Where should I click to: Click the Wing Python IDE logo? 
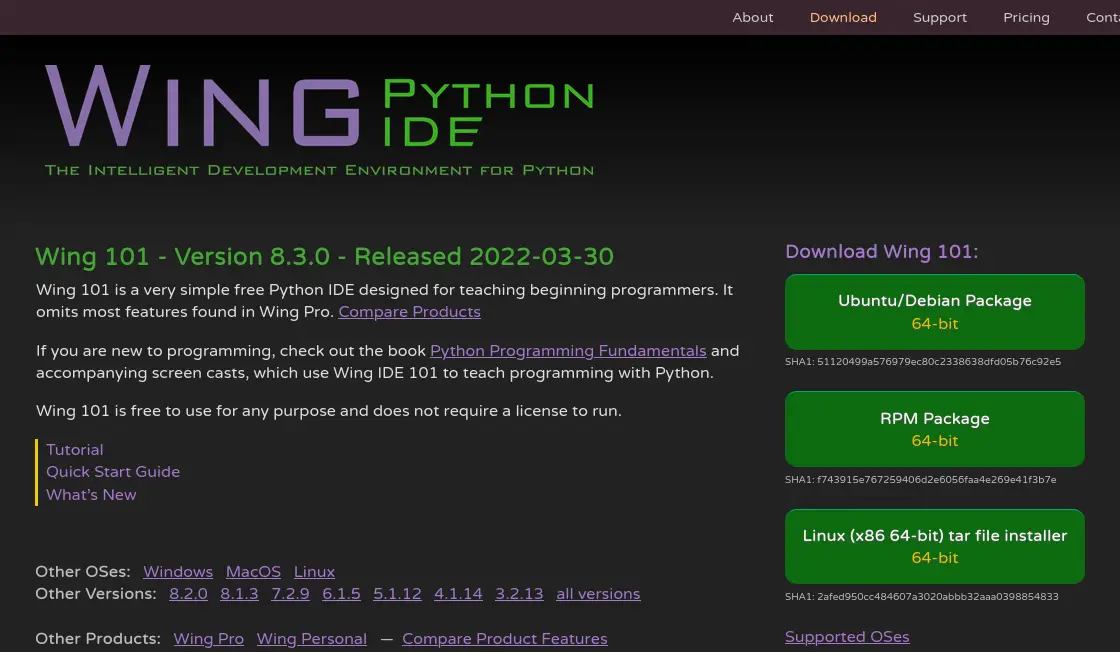(319, 120)
